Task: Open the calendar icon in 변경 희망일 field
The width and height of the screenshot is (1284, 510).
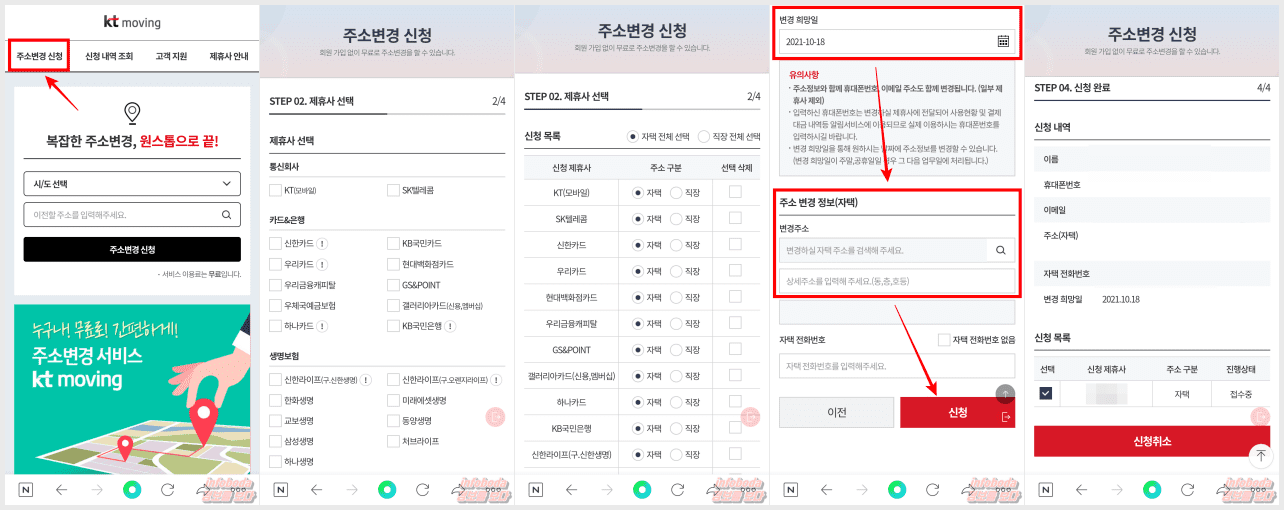Action: point(1003,41)
